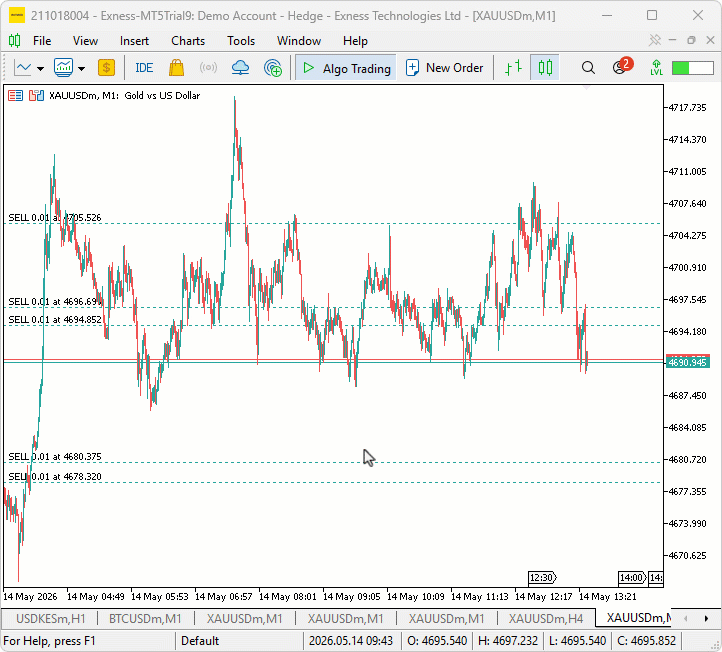Click the 14:00 time marker flag
This screenshot has height=652, width=722.
point(632,577)
